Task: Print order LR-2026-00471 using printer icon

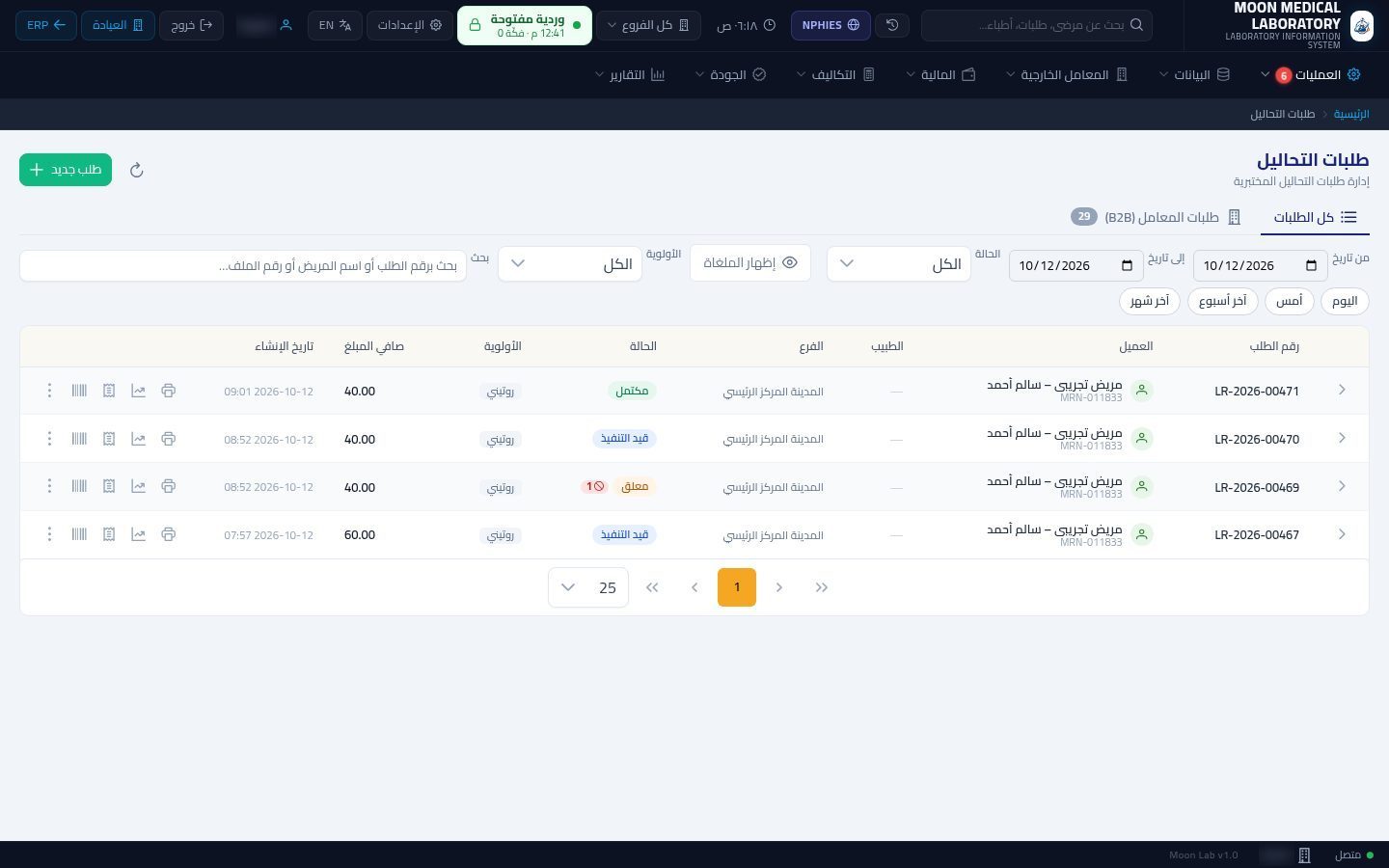Action: tap(168, 391)
